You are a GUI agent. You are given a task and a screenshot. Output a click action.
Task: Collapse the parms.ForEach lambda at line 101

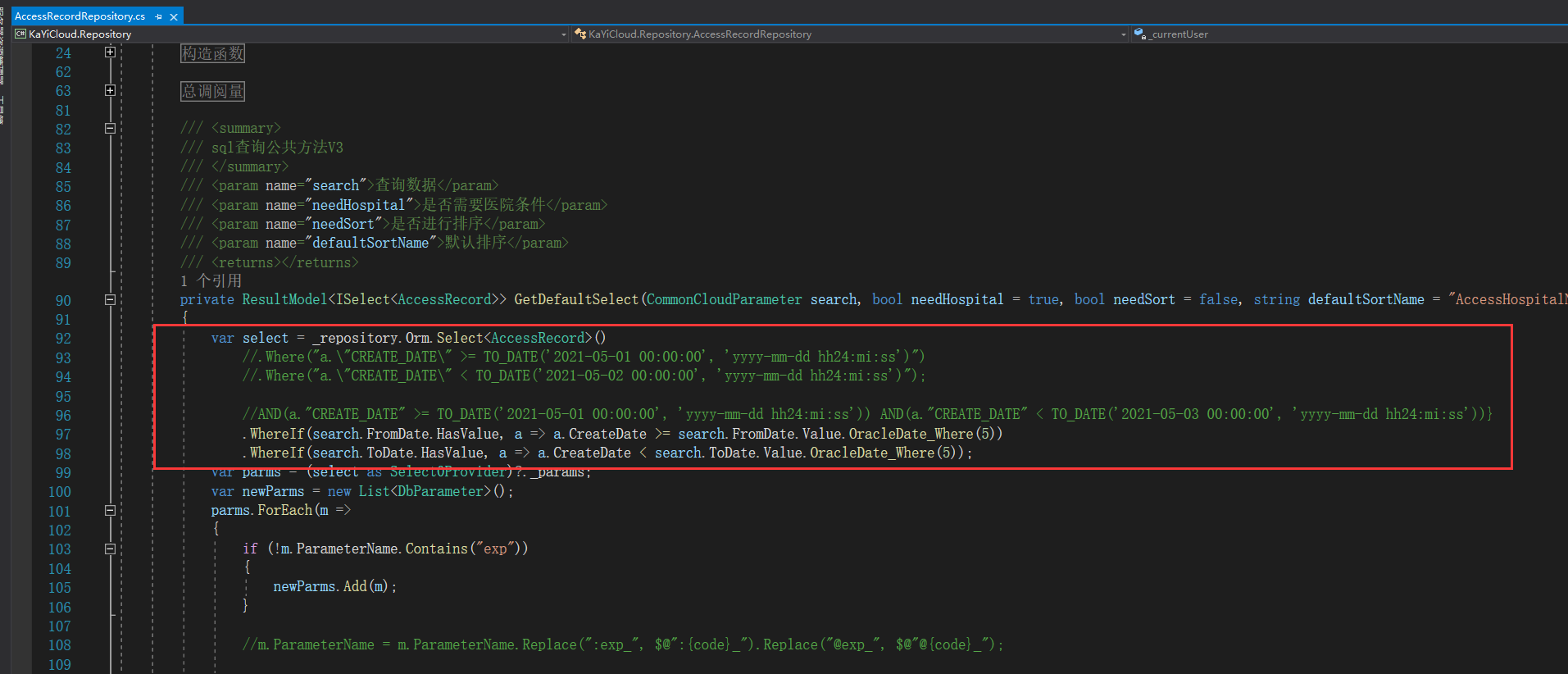[110, 510]
